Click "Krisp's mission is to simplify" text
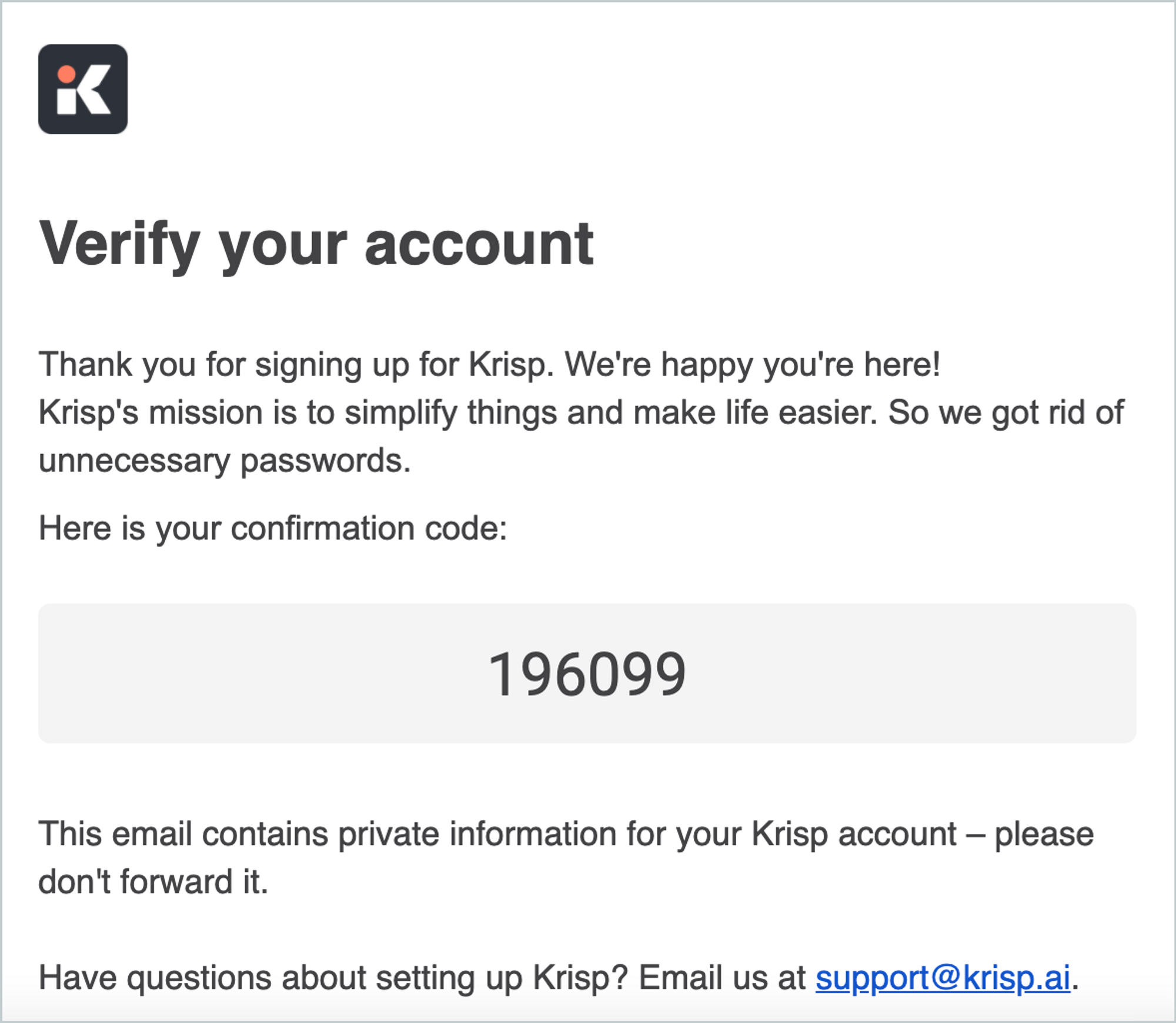 point(248,412)
